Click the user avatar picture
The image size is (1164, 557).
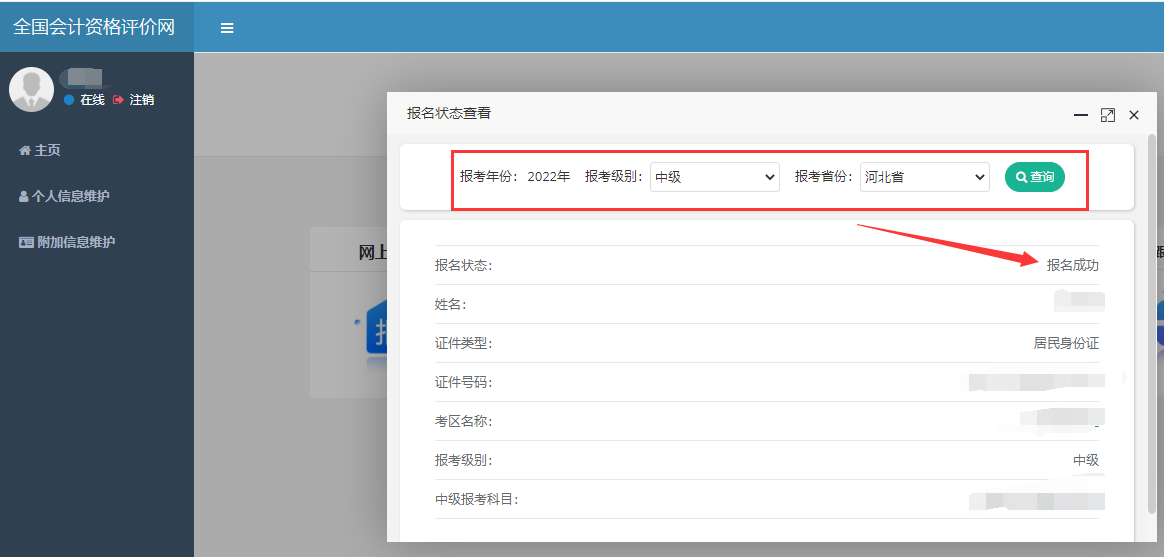(x=31, y=89)
